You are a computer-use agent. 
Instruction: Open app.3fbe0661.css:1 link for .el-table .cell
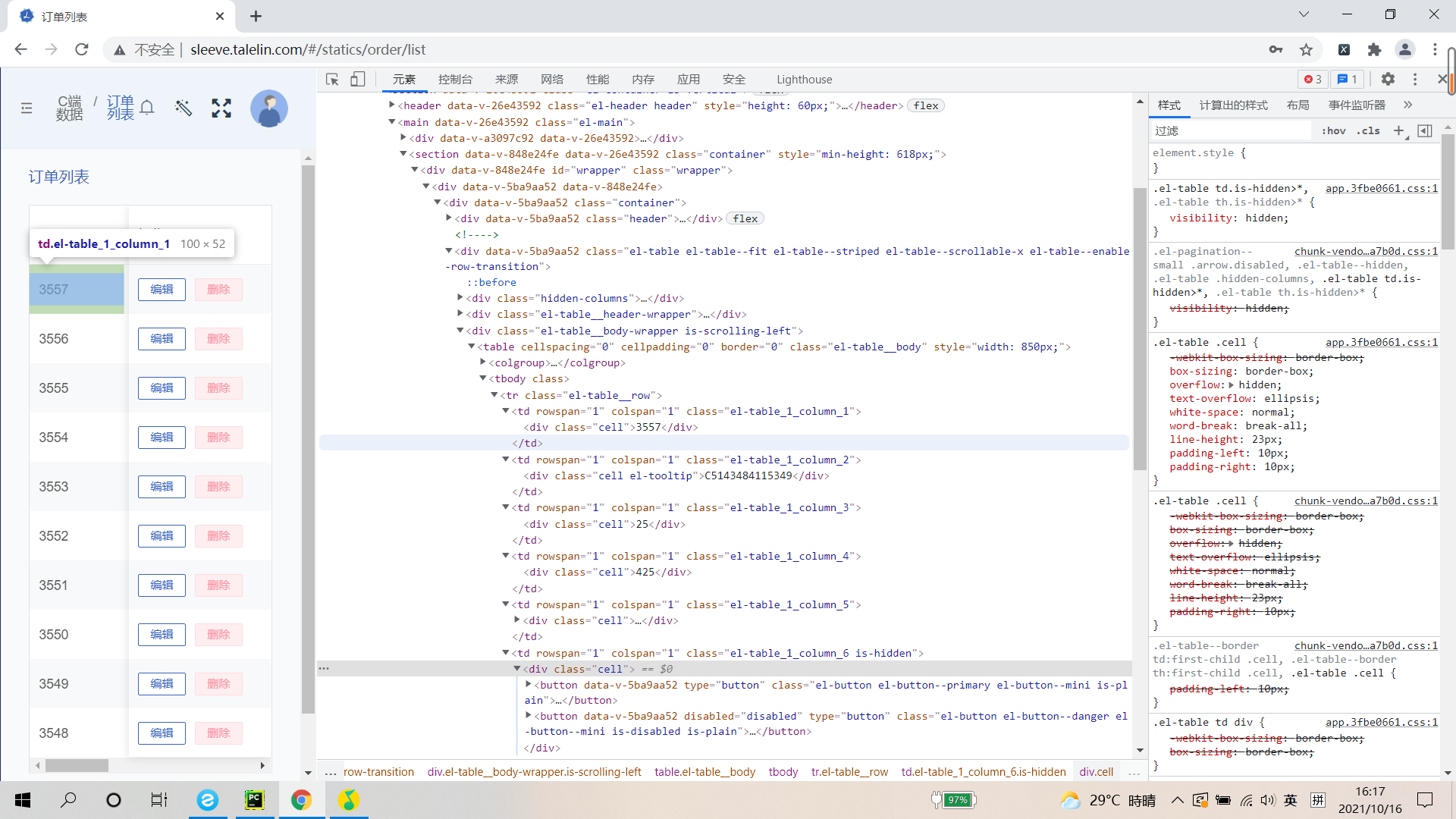(1381, 342)
